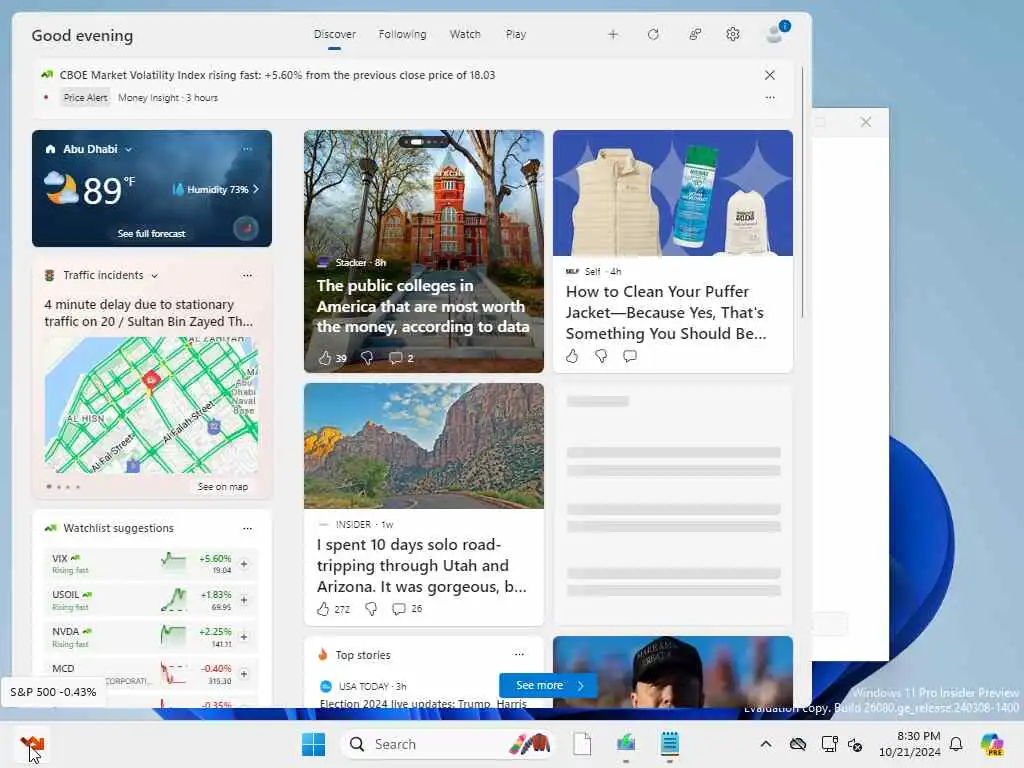1024x768 pixels.
Task: Like the Utah road-trip article
Action: (323, 609)
